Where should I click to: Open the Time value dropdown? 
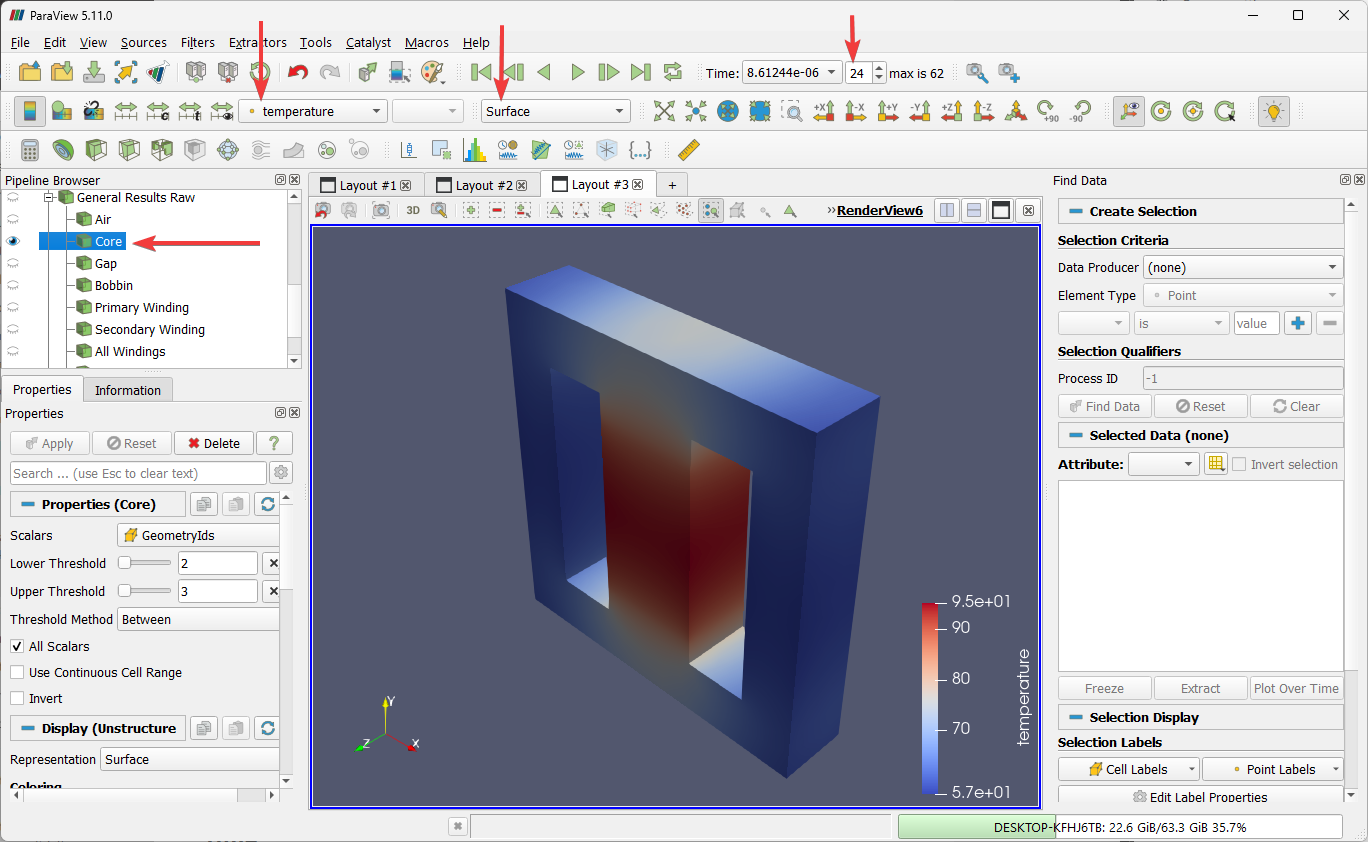791,73
